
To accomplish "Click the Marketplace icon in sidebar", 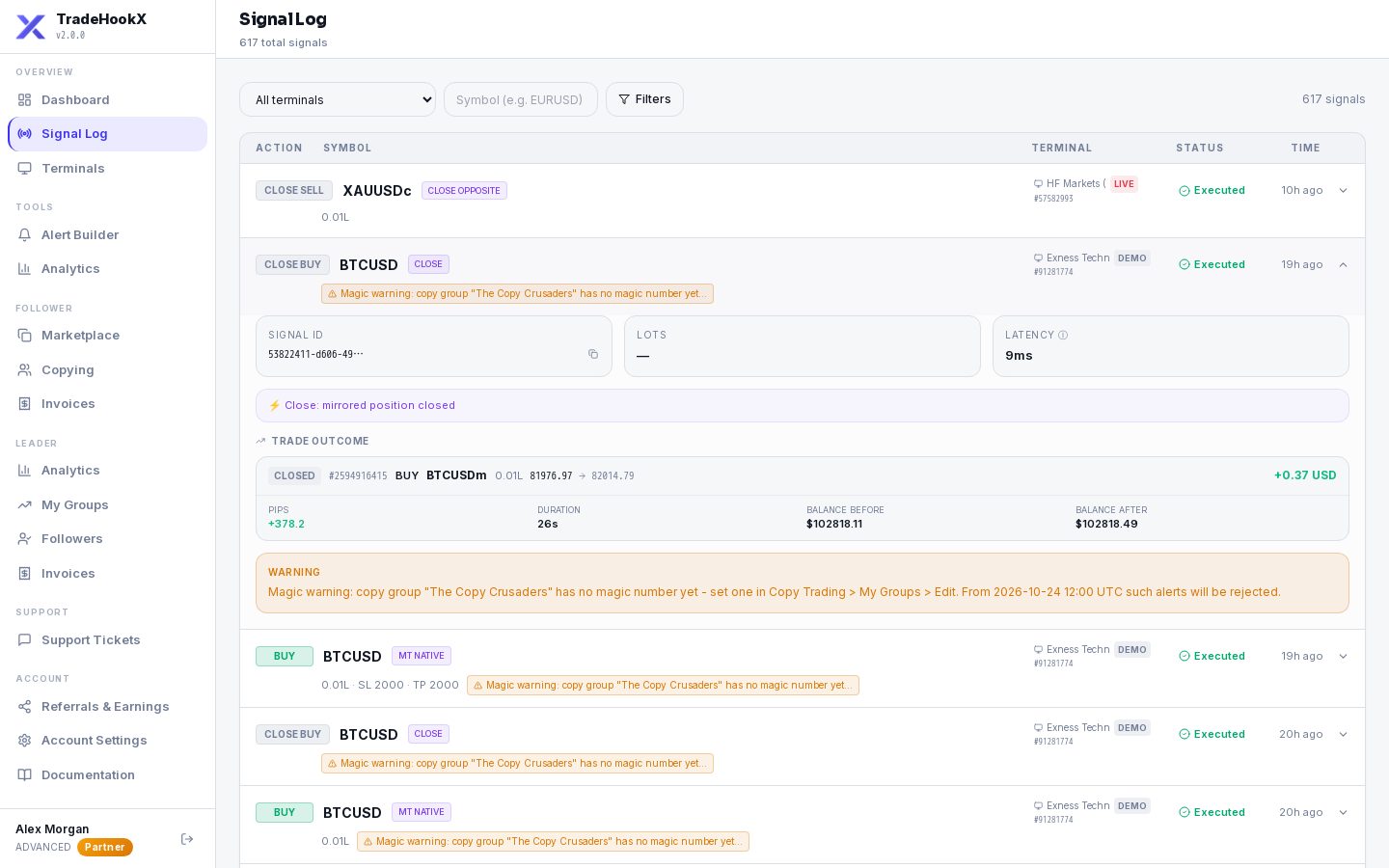I will [25, 335].
